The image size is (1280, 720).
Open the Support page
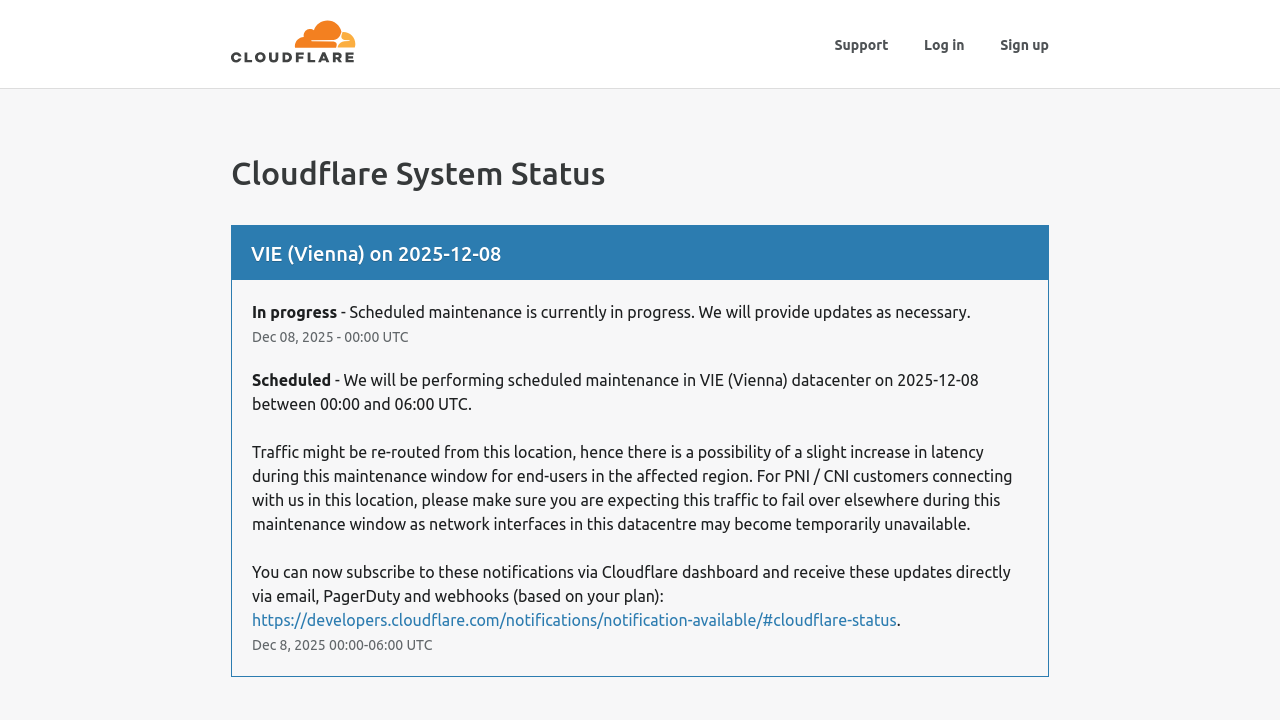(x=861, y=43)
